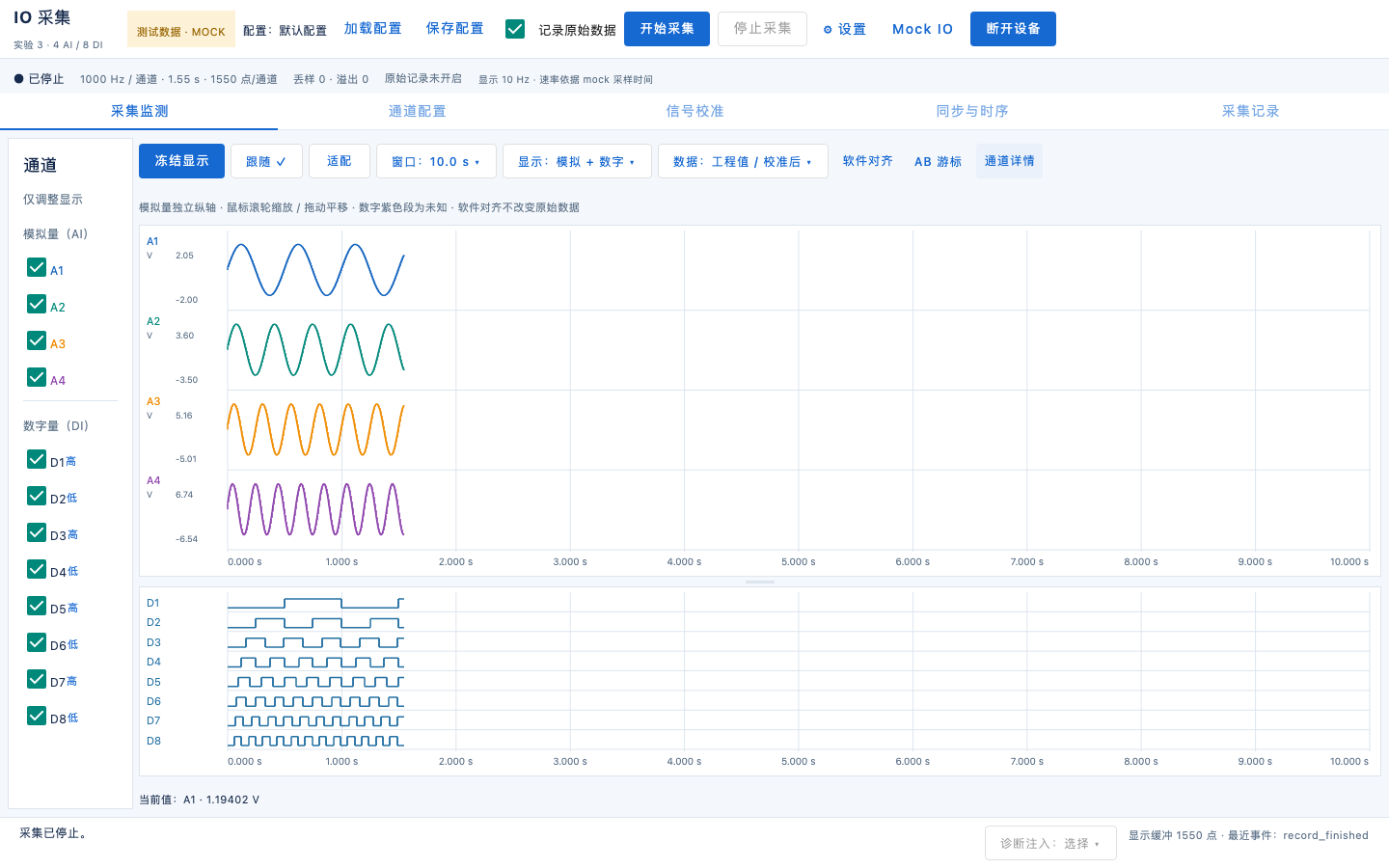Uncheck analog channel A2
Viewport: 1389px width, 868px height.
click(x=37, y=304)
